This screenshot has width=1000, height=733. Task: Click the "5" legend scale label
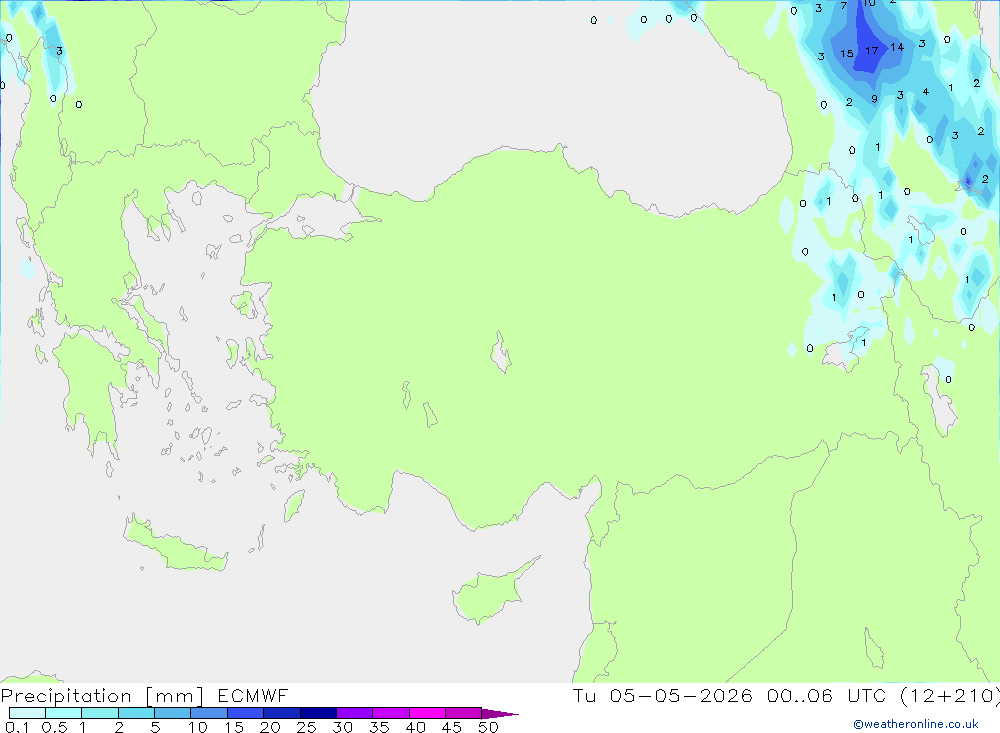(155, 727)
